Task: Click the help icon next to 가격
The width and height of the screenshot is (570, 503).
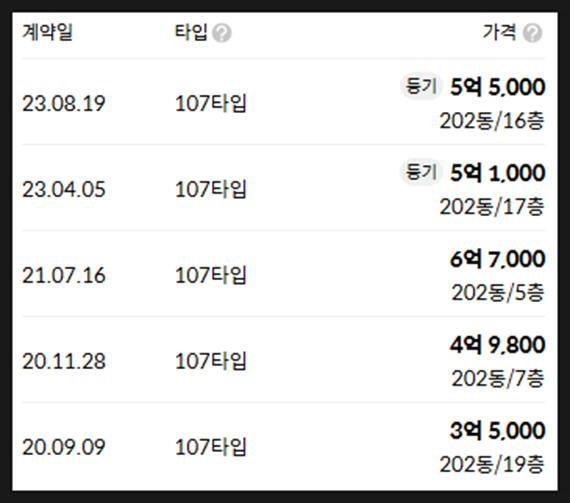Action: [532, 33]
